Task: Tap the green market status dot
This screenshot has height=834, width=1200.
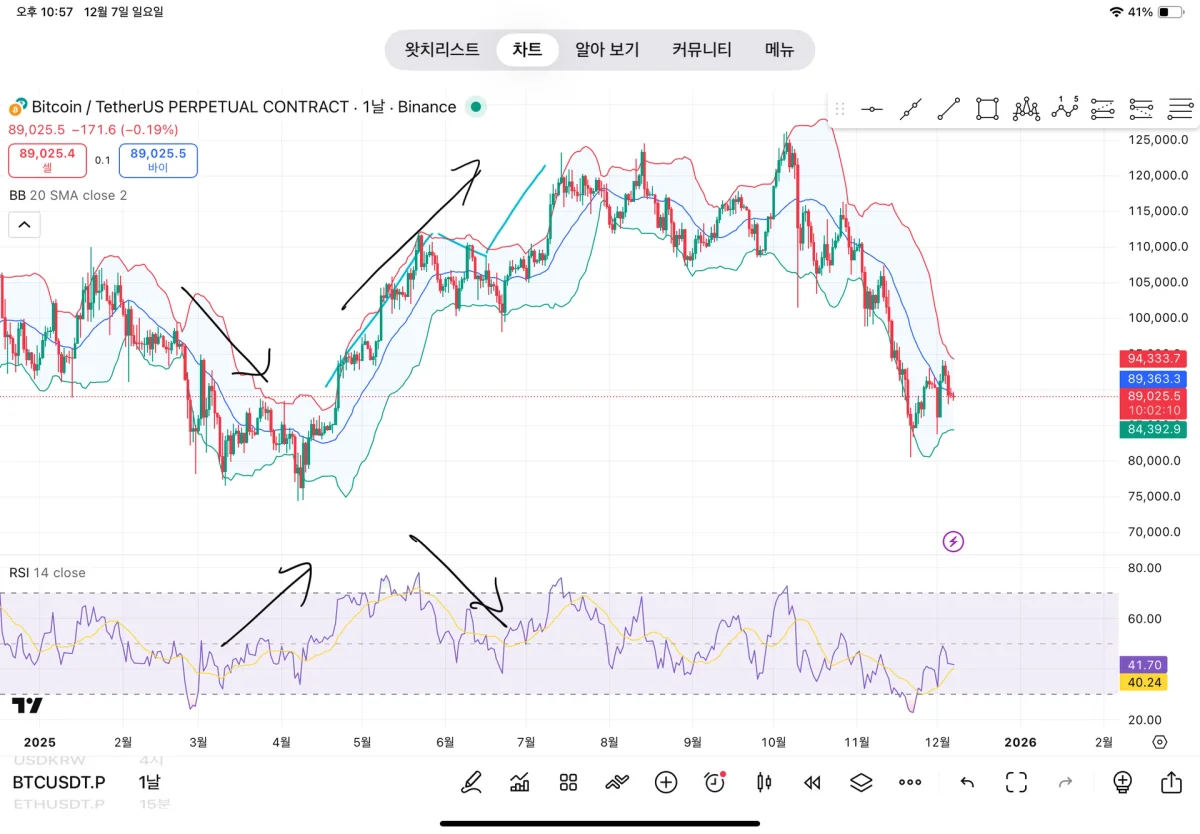Action: pyautogui.click(x=476, y=107)
